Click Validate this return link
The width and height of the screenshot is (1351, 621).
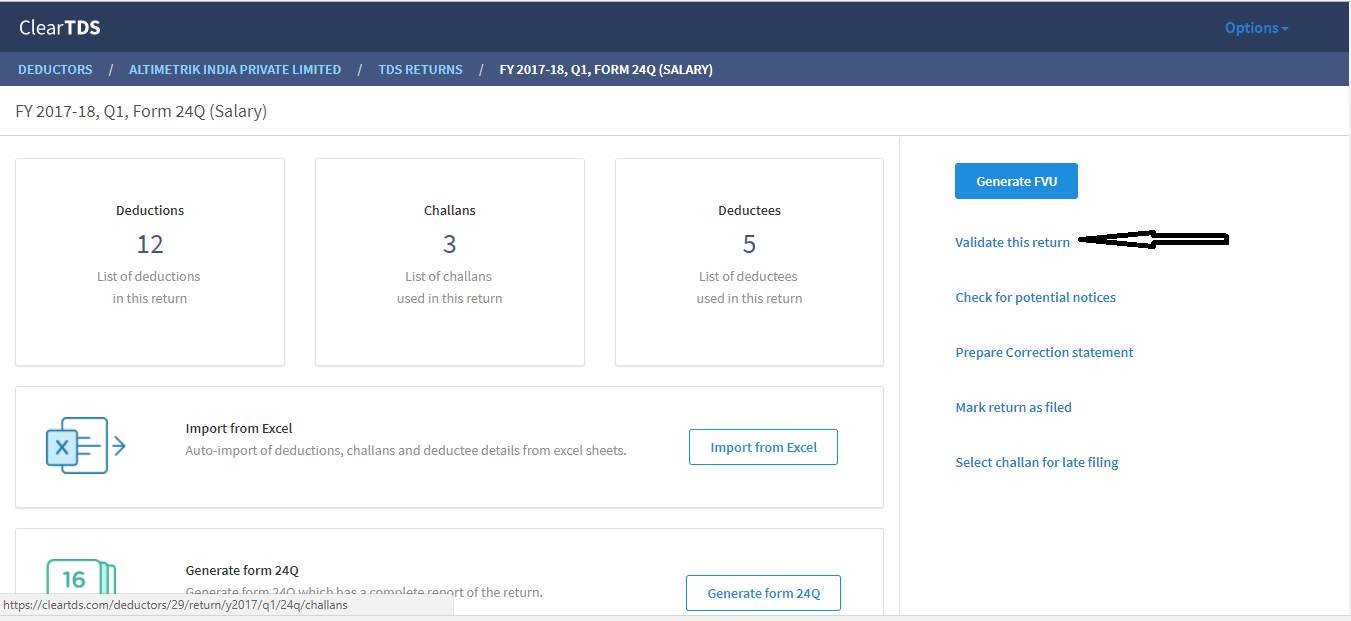click(x=1012, y=242)
